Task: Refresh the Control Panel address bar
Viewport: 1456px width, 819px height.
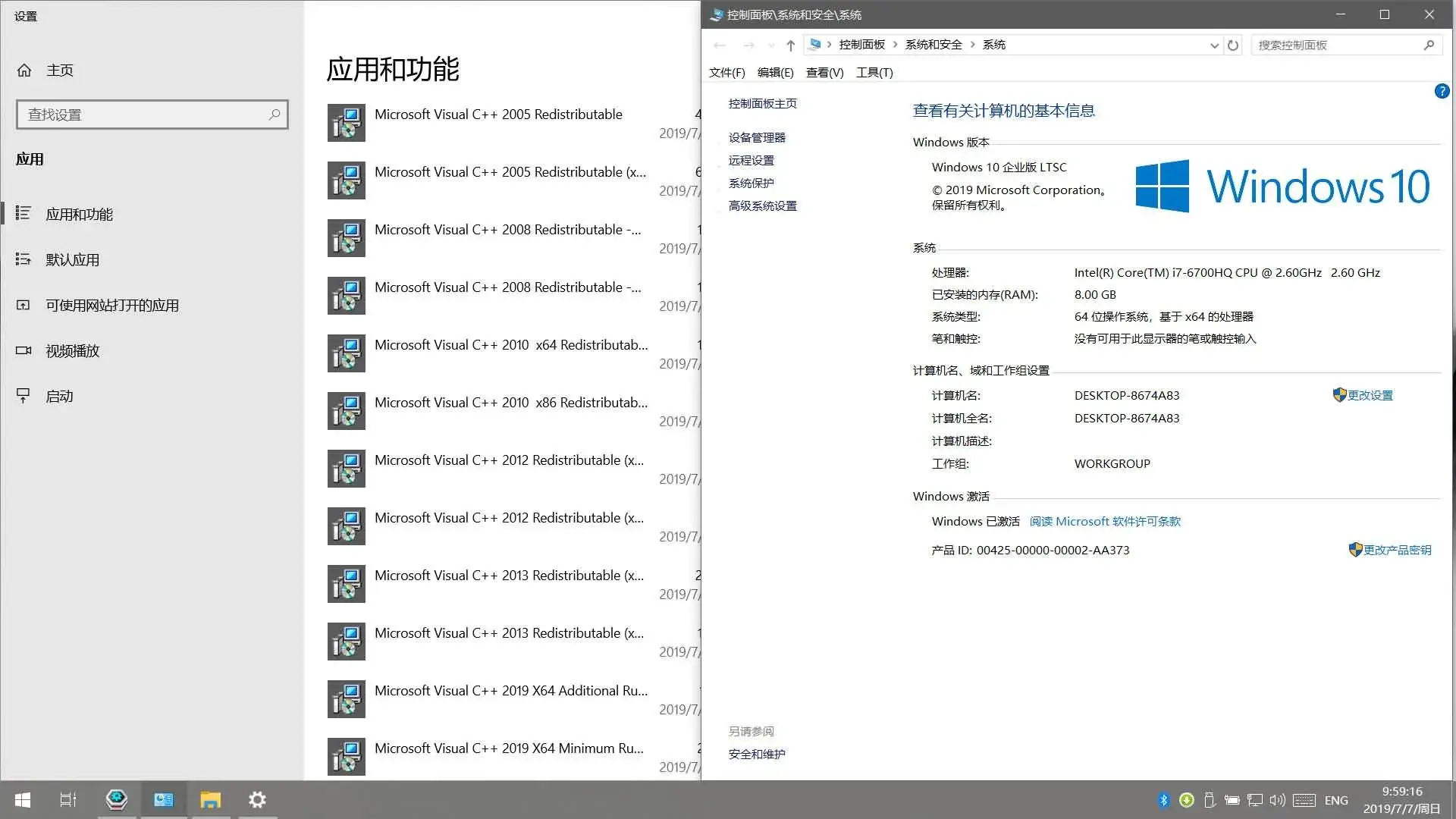Action: click(1233, 45)
